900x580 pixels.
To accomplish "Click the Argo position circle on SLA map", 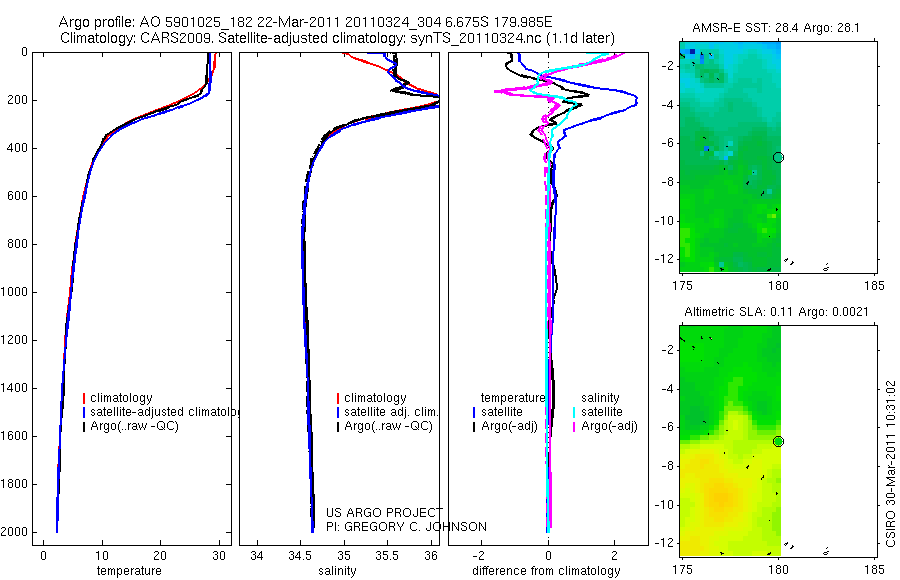I will [x=778, y=442].
